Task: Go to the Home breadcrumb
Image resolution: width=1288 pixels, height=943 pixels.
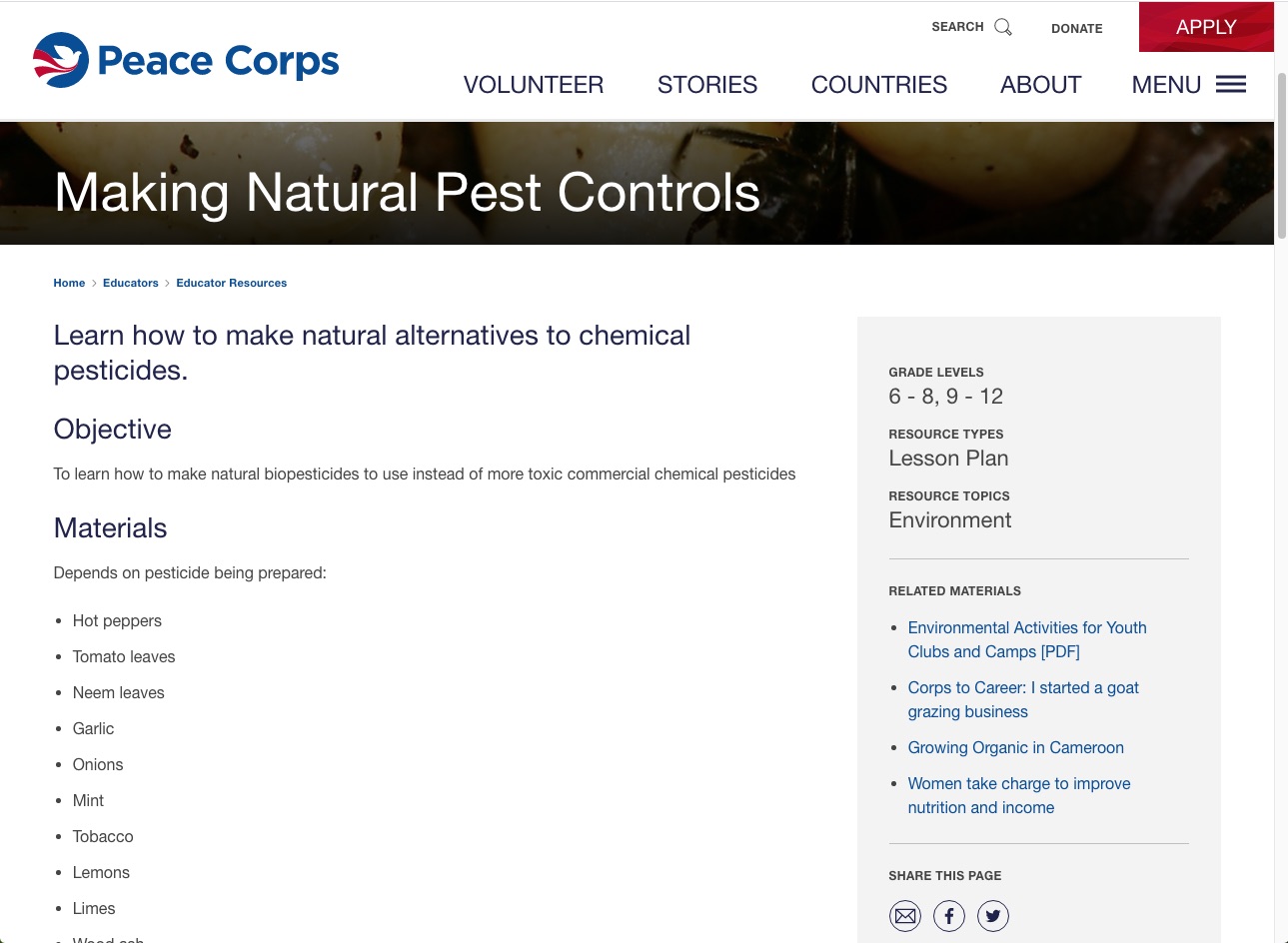Action: [x=69, y=283]
